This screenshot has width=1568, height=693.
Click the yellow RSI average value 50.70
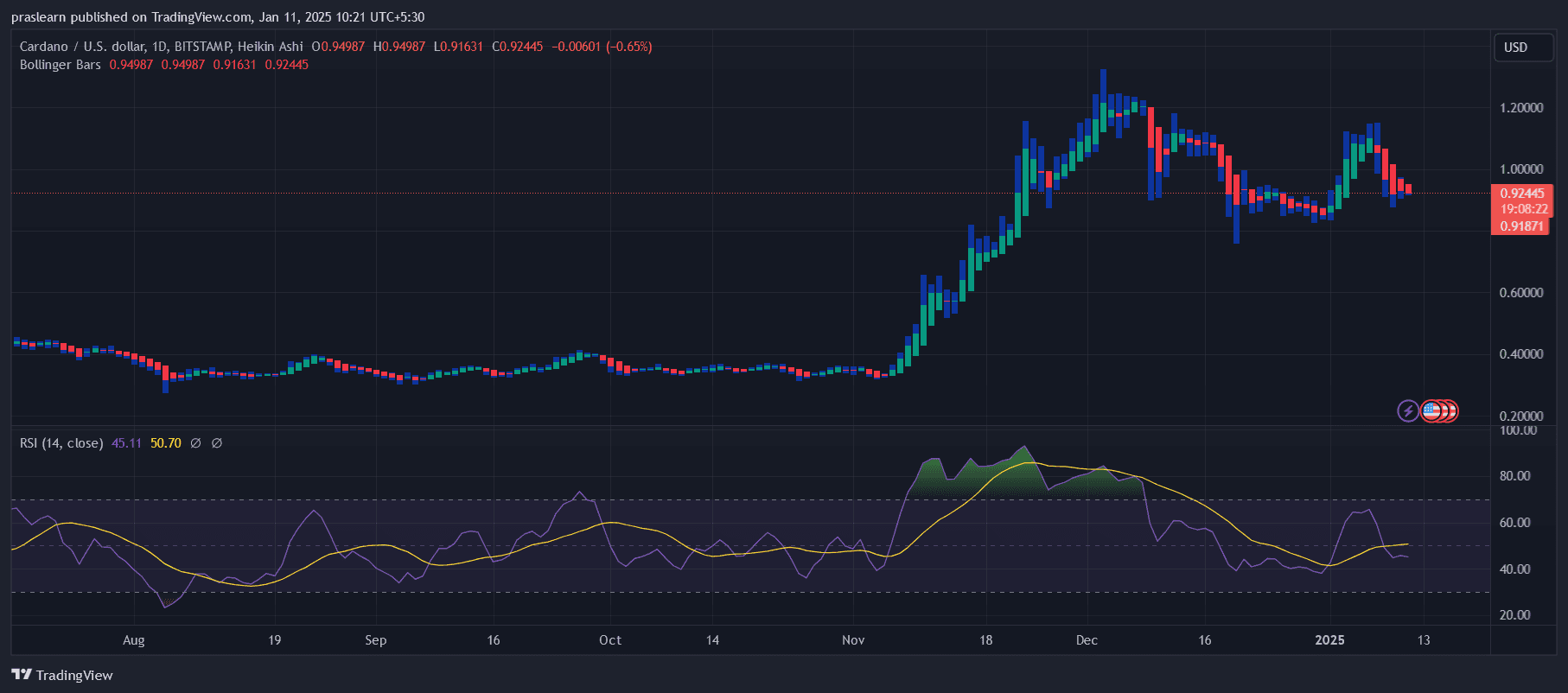[166, 443]
